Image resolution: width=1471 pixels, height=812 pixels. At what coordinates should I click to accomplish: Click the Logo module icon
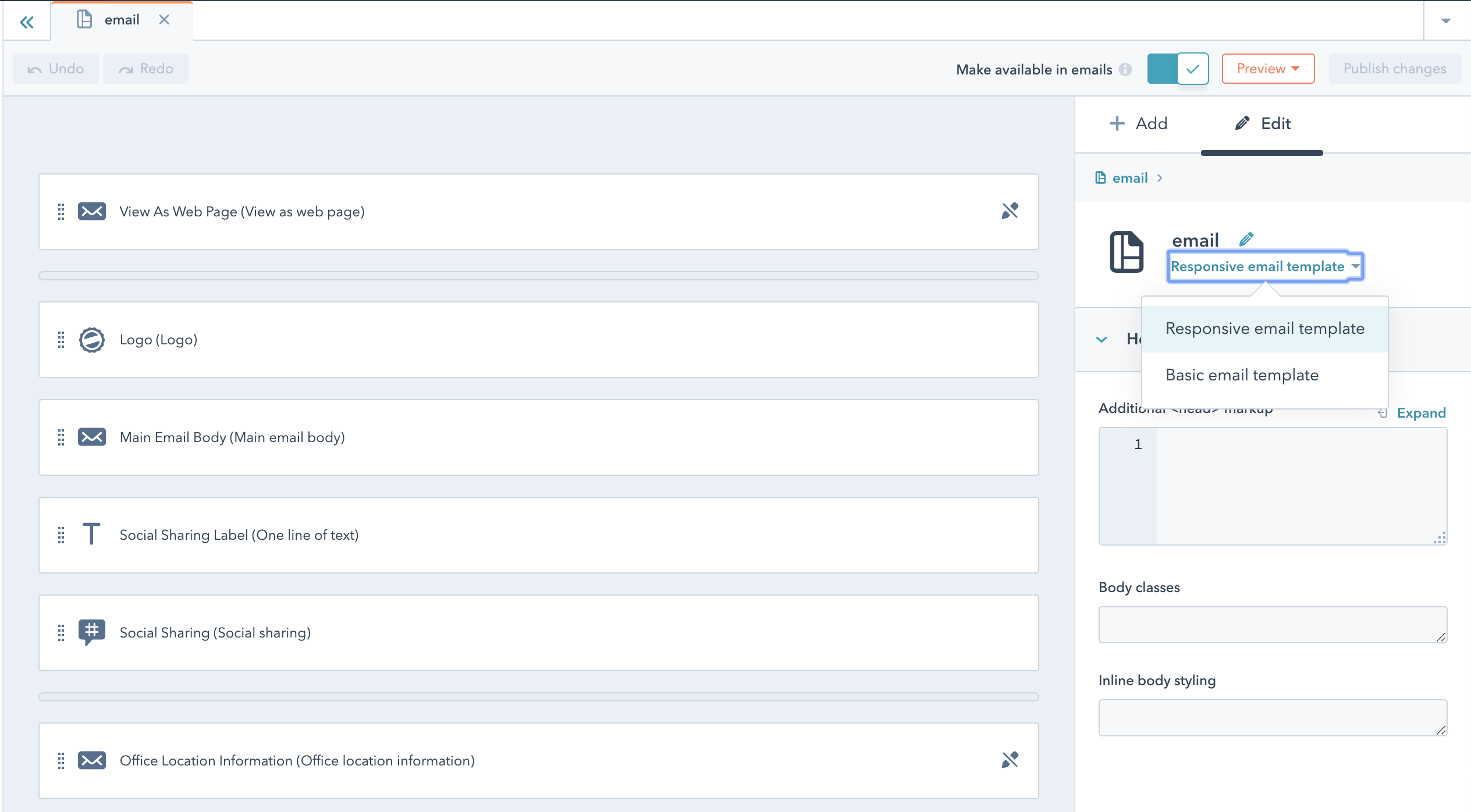[92, 339]
